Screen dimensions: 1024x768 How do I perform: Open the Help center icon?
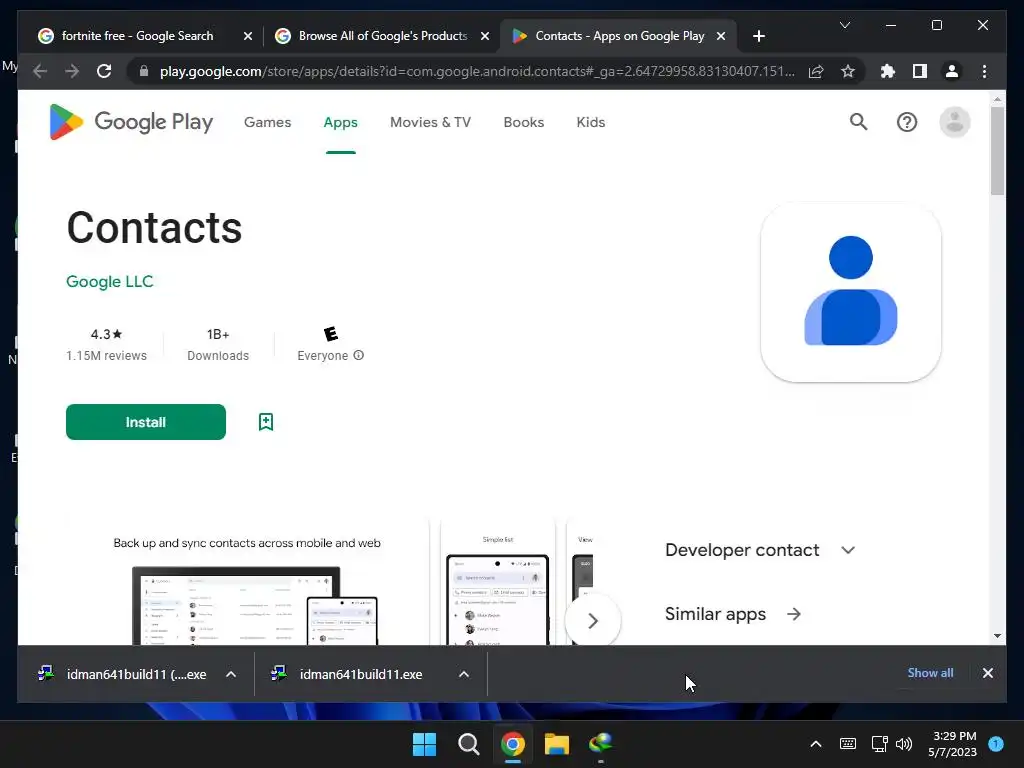click(x=906, y=122)
